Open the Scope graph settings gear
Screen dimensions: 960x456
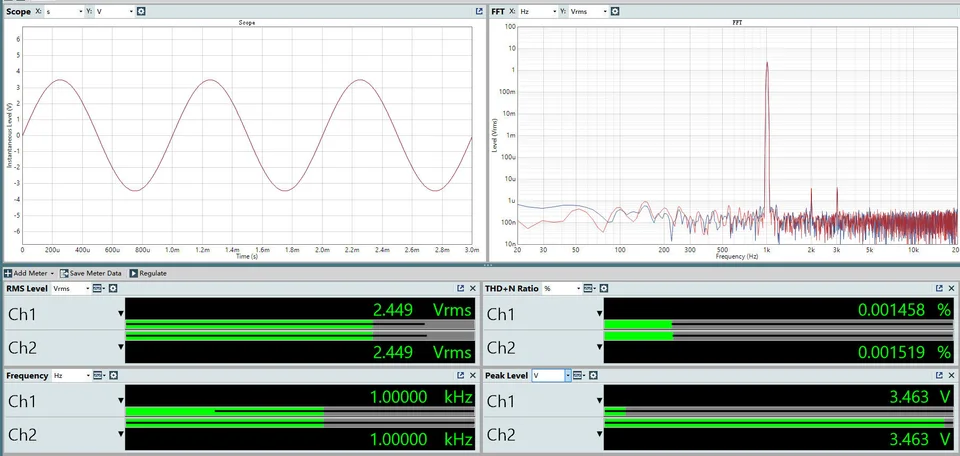click(141, 11)
